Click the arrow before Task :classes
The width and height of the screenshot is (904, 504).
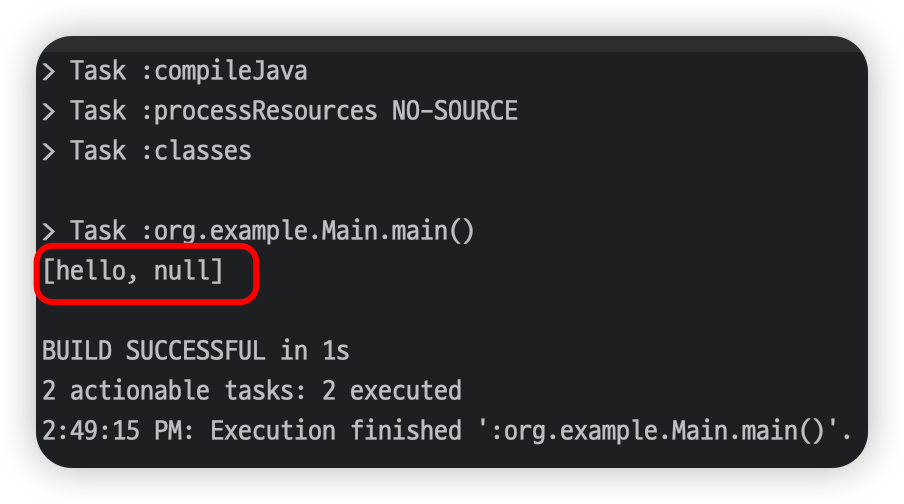click(x=49, y=151)
